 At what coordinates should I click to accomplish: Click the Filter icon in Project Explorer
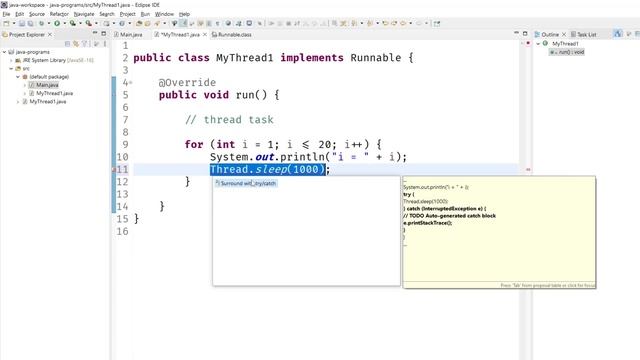84,44
